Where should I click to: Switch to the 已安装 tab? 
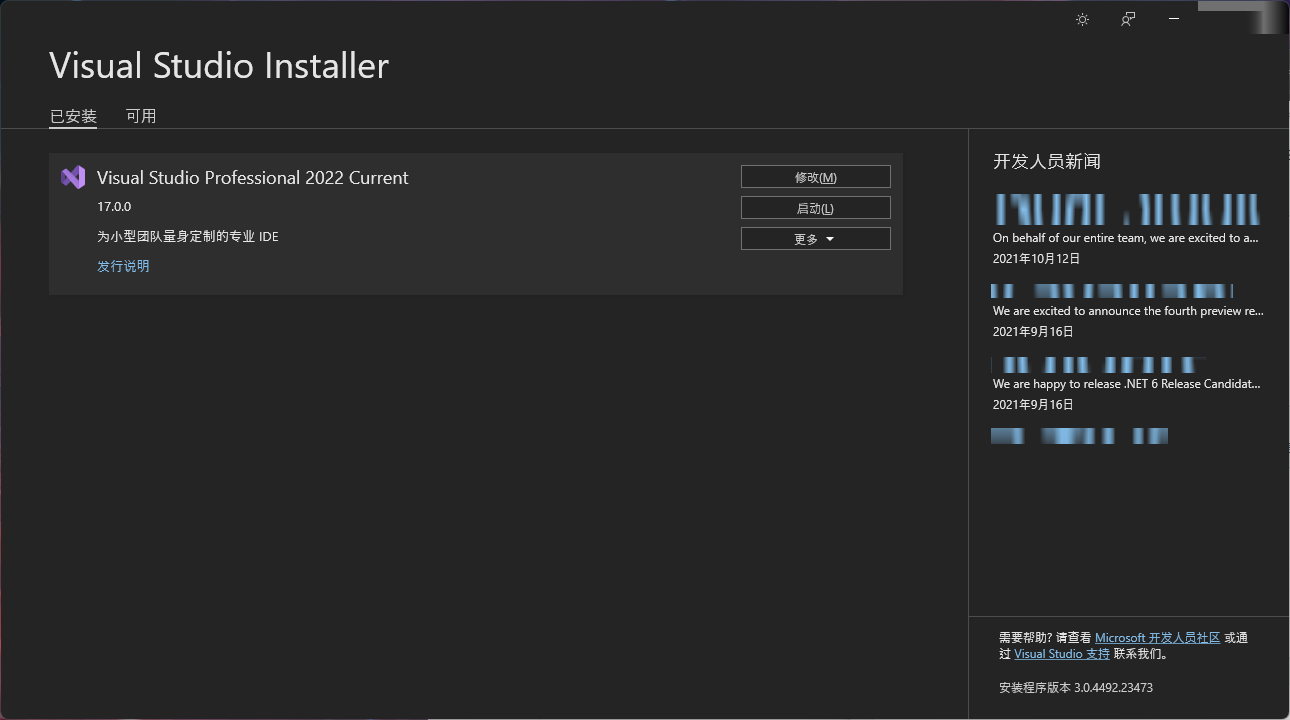point(73,116)
